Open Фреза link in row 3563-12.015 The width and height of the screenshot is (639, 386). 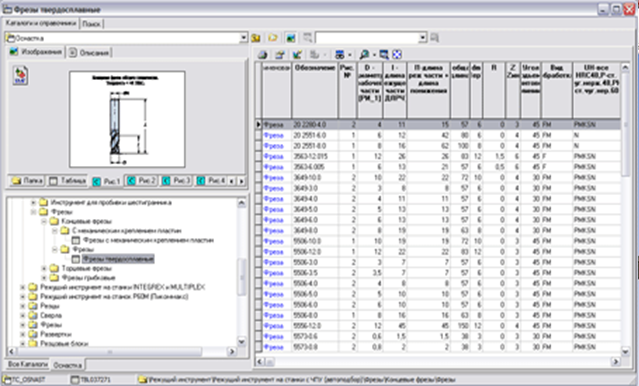point(273,156)
